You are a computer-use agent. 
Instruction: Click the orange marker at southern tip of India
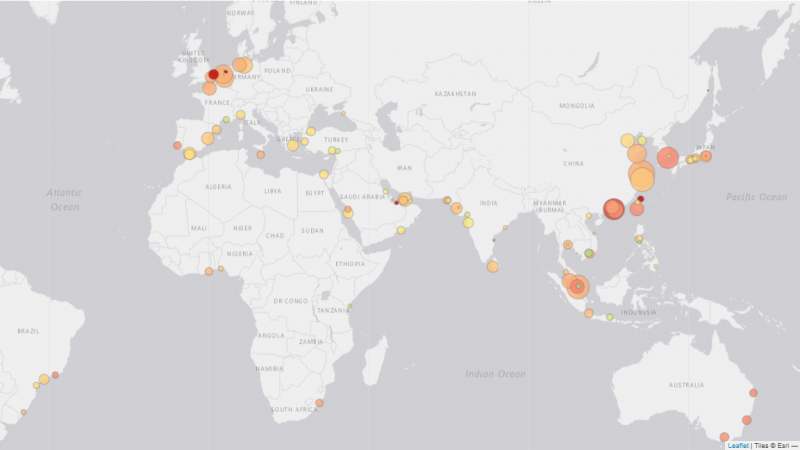click(x=493, y=266)
